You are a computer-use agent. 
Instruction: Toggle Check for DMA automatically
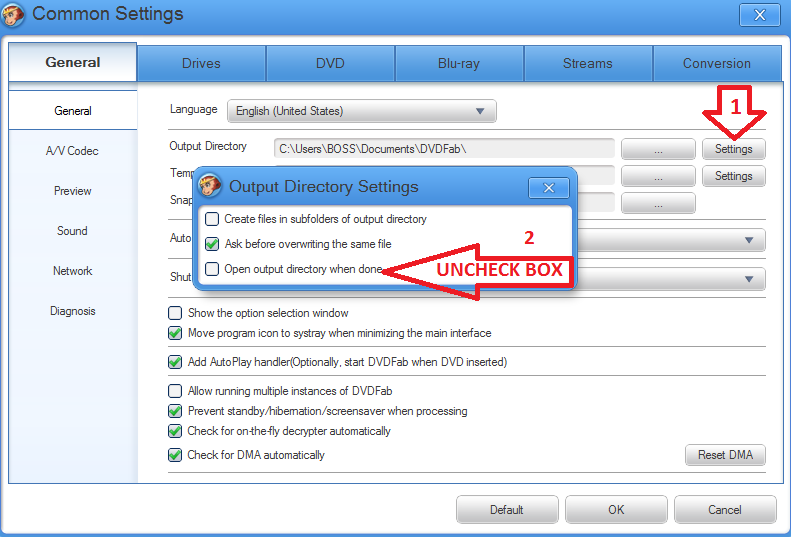(175, 455)
